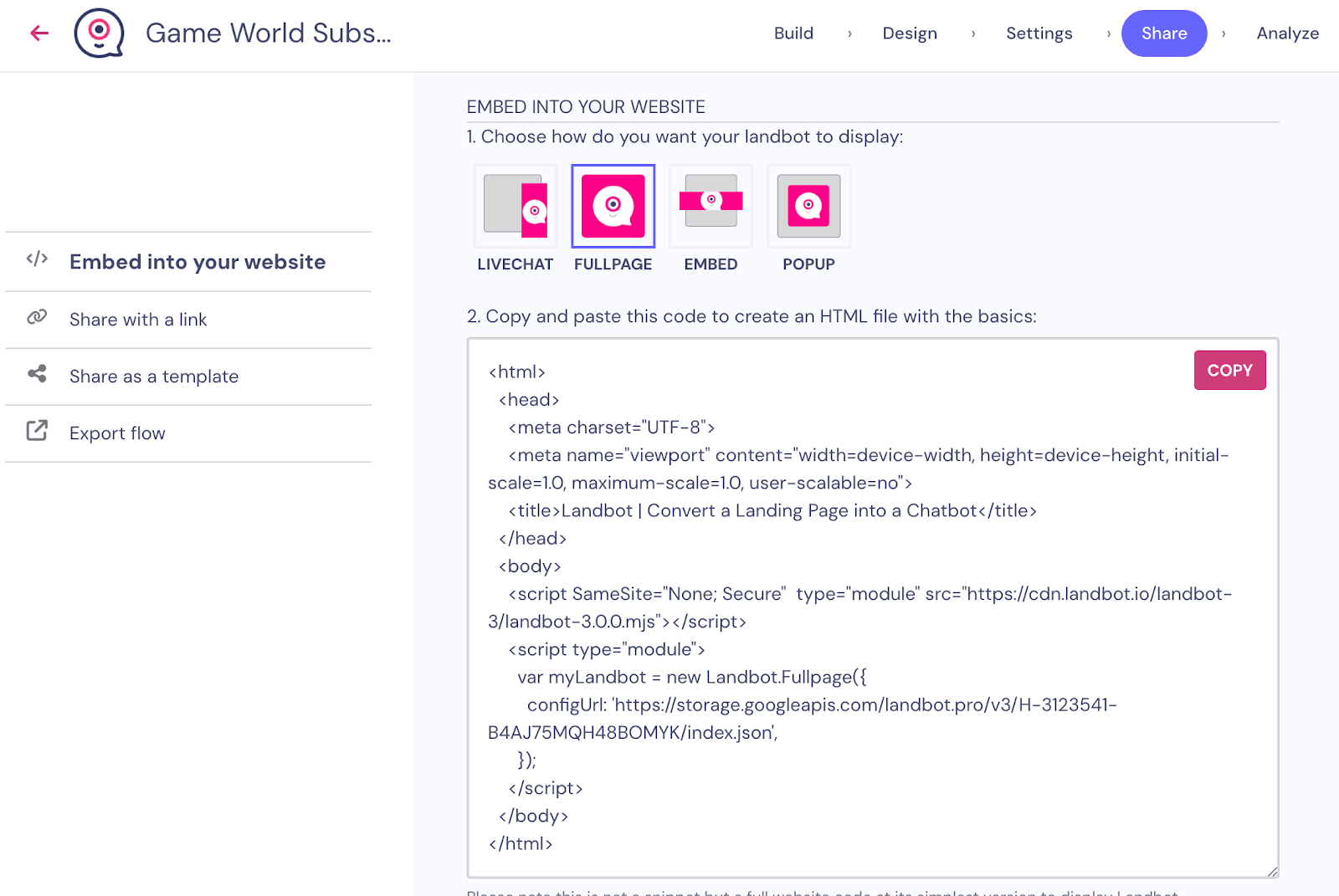The image size is (1339, 896).
Task: Click the Landbot.Fullpage line in the code
Action: tap(692, 678)
